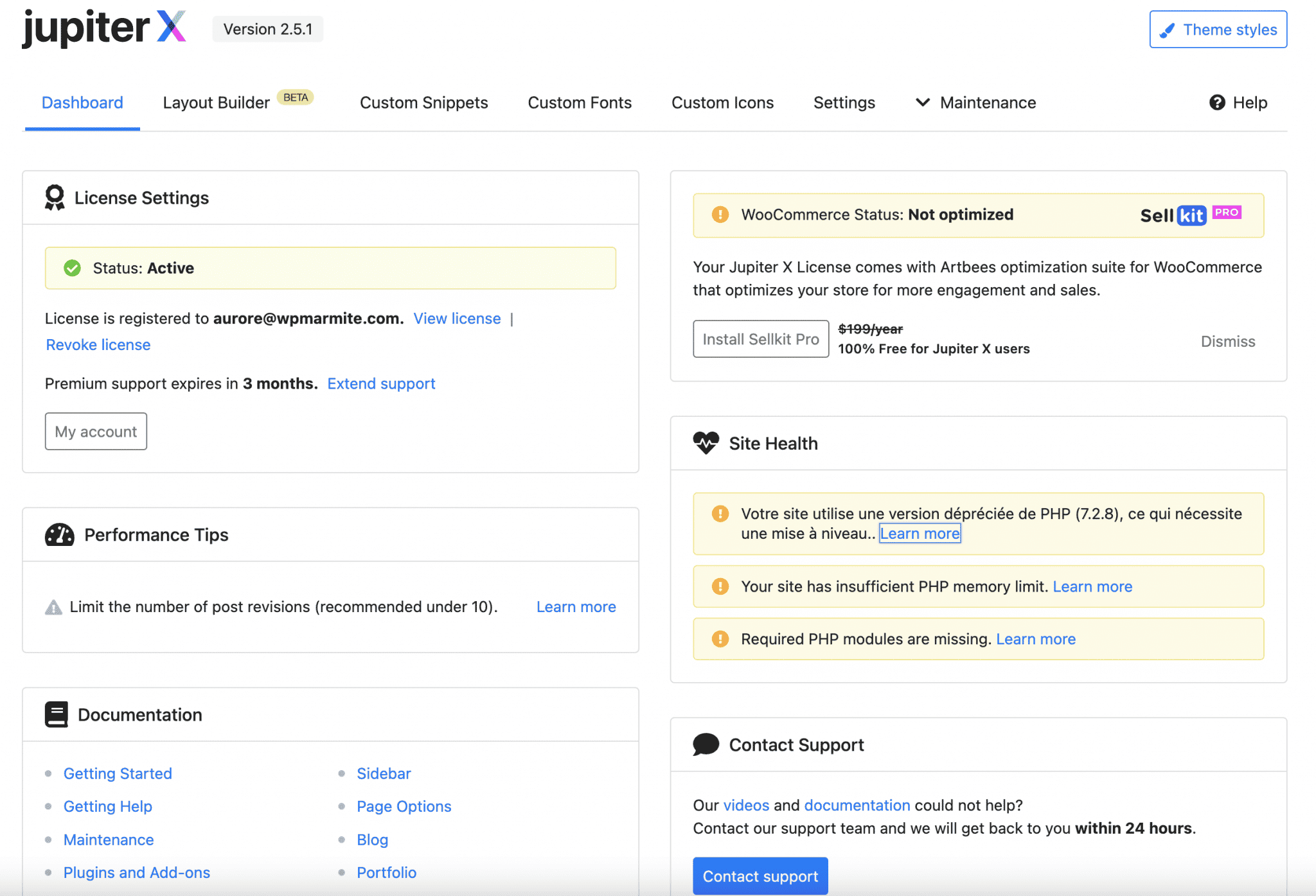Click the Documentation book icon
1316x896 pixels.
[57, 714]
